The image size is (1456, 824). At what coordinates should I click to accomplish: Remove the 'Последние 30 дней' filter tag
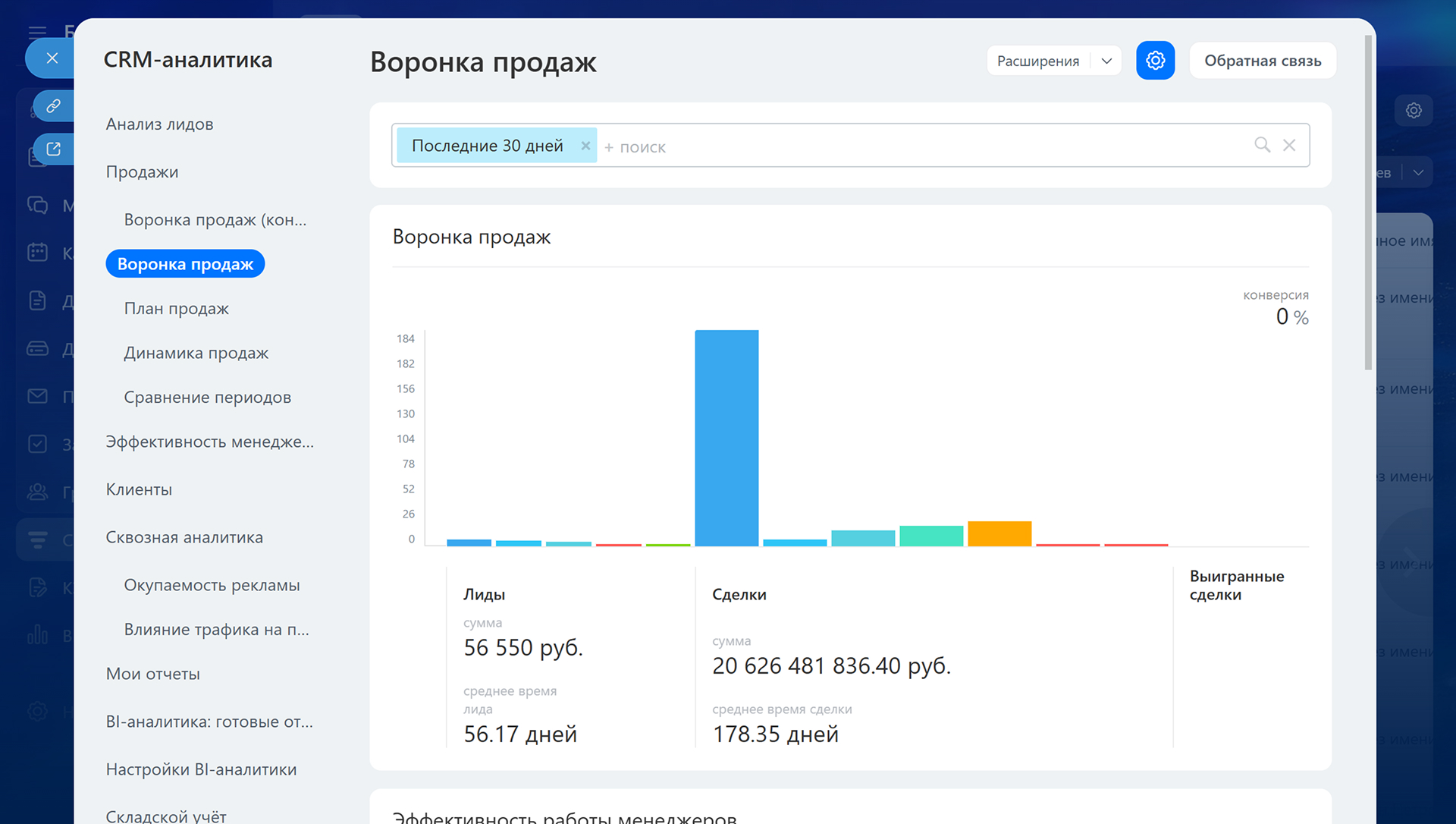click(585, 146)
